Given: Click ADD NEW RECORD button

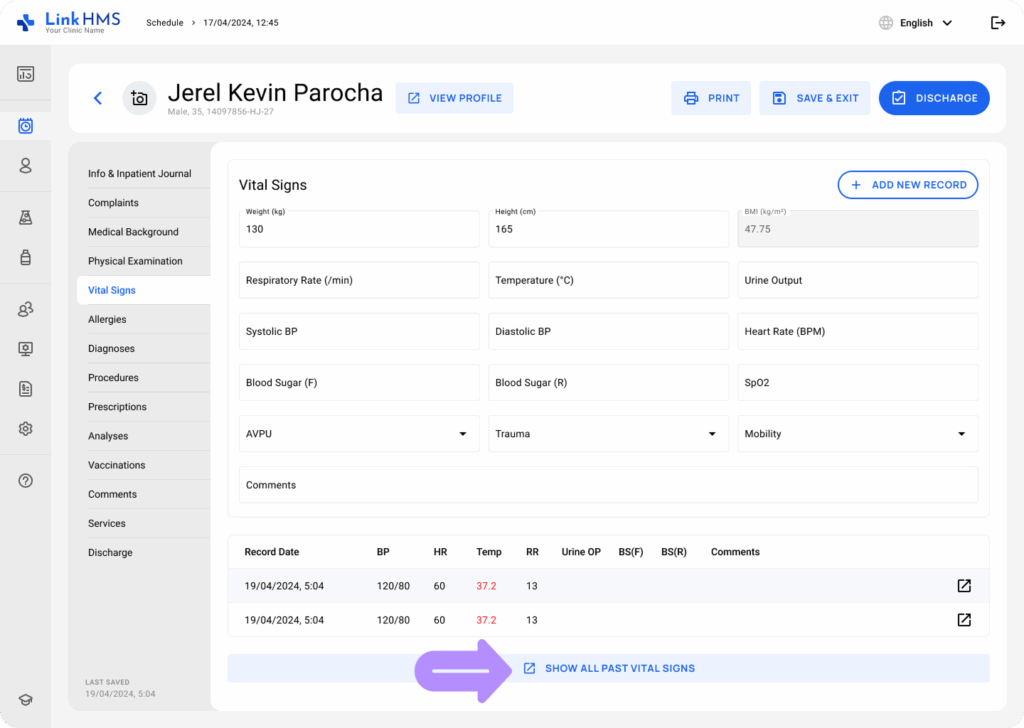Looking at the screenshot, I should 908,185.
